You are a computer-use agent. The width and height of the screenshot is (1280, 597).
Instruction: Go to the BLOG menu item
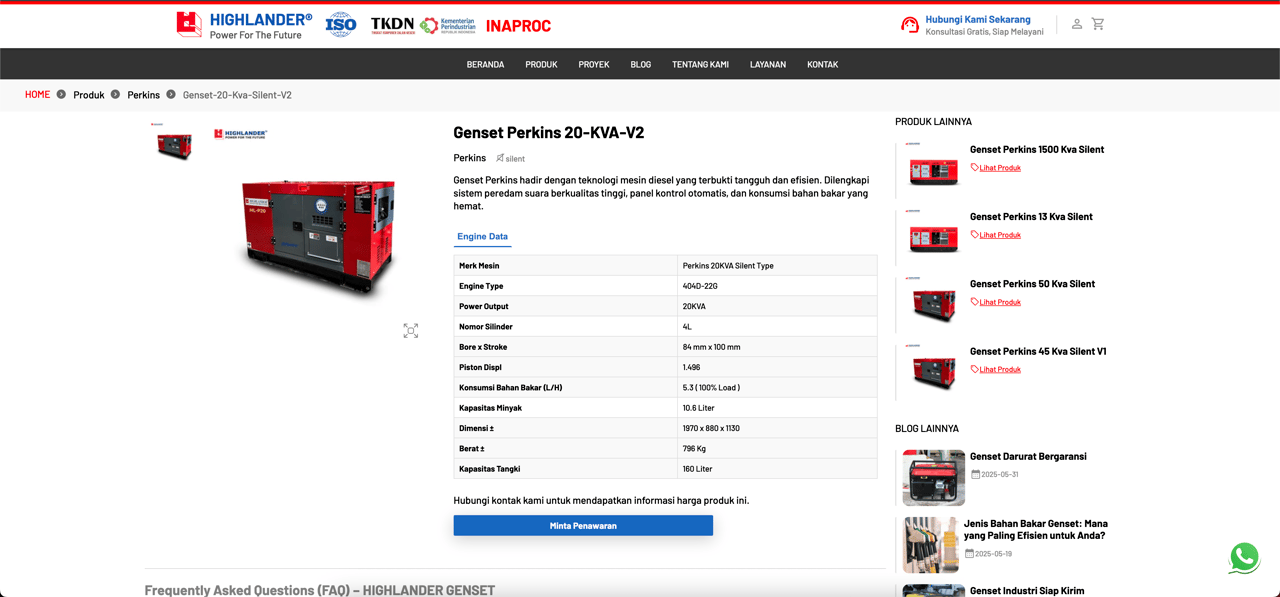point(640,64)
